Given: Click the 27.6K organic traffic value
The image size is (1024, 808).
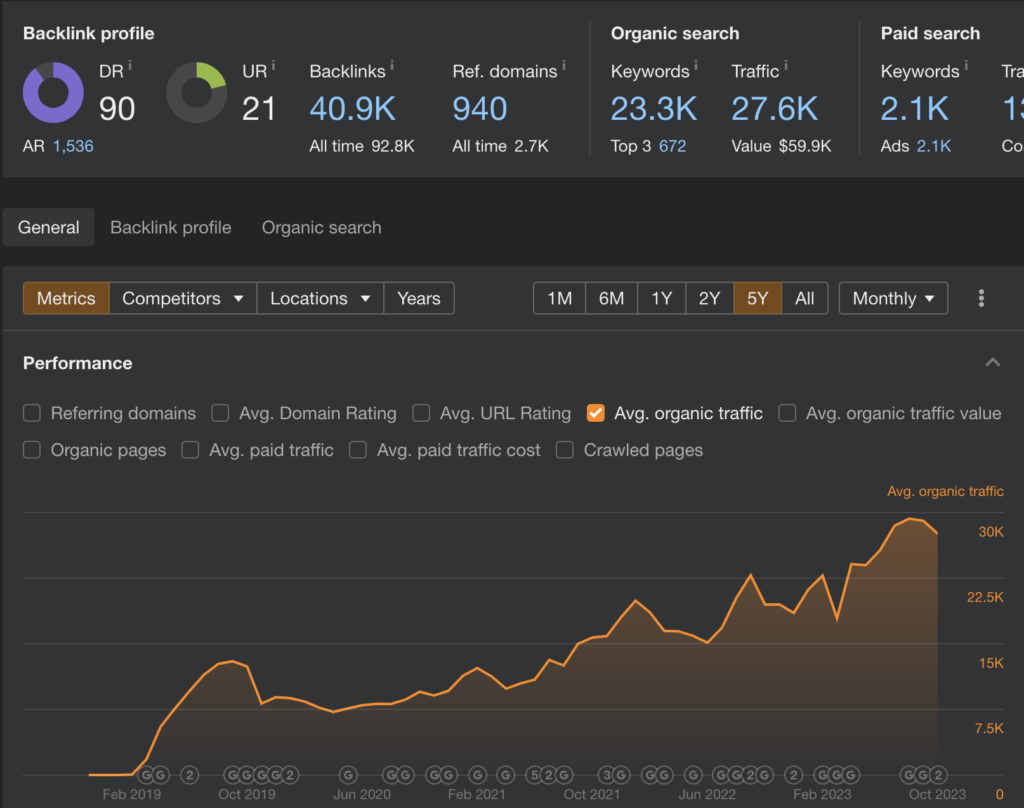Looking at the screenshot, I should click(x=775, y=109).
